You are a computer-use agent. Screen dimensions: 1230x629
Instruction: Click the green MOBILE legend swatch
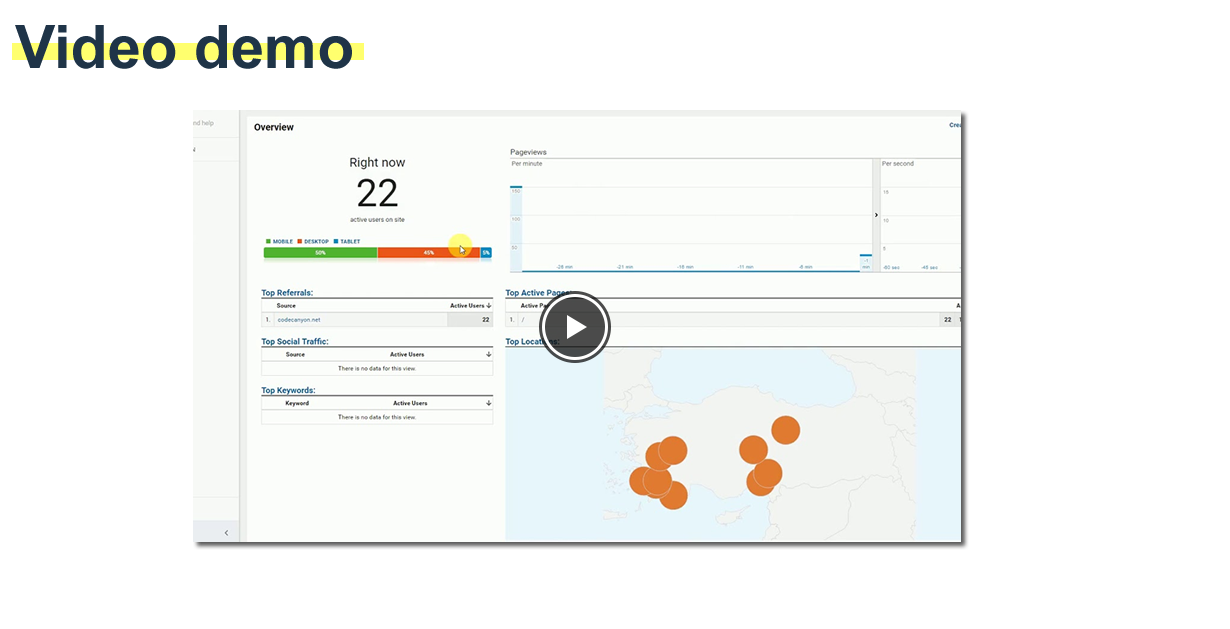[268, 241]
